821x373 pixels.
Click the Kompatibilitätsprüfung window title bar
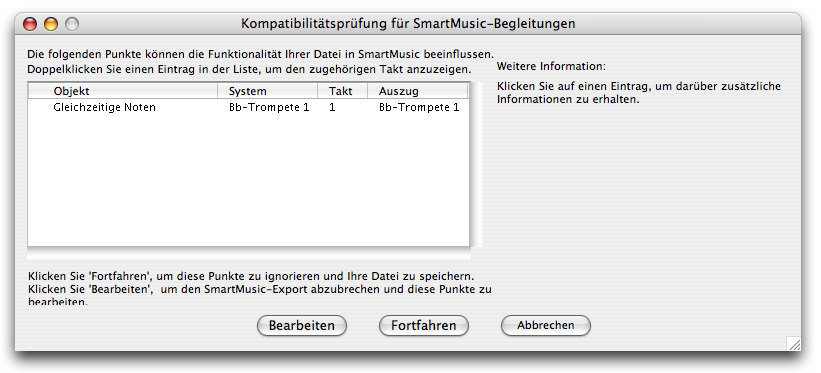(408, 24)
